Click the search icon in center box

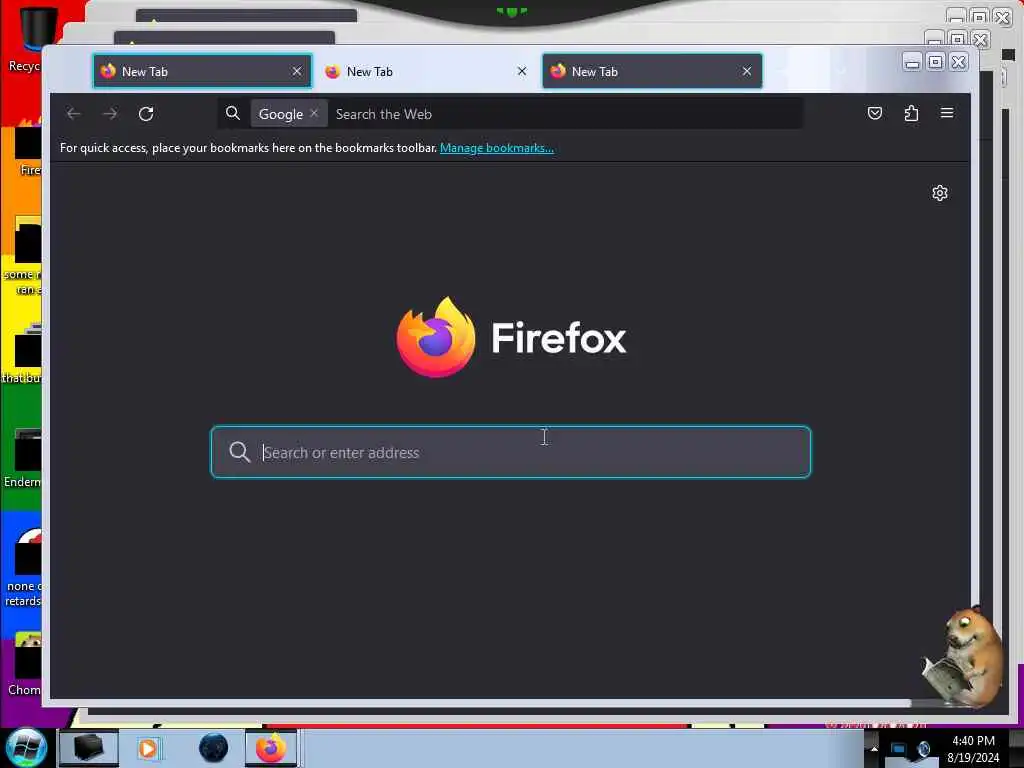coord(239,452)
